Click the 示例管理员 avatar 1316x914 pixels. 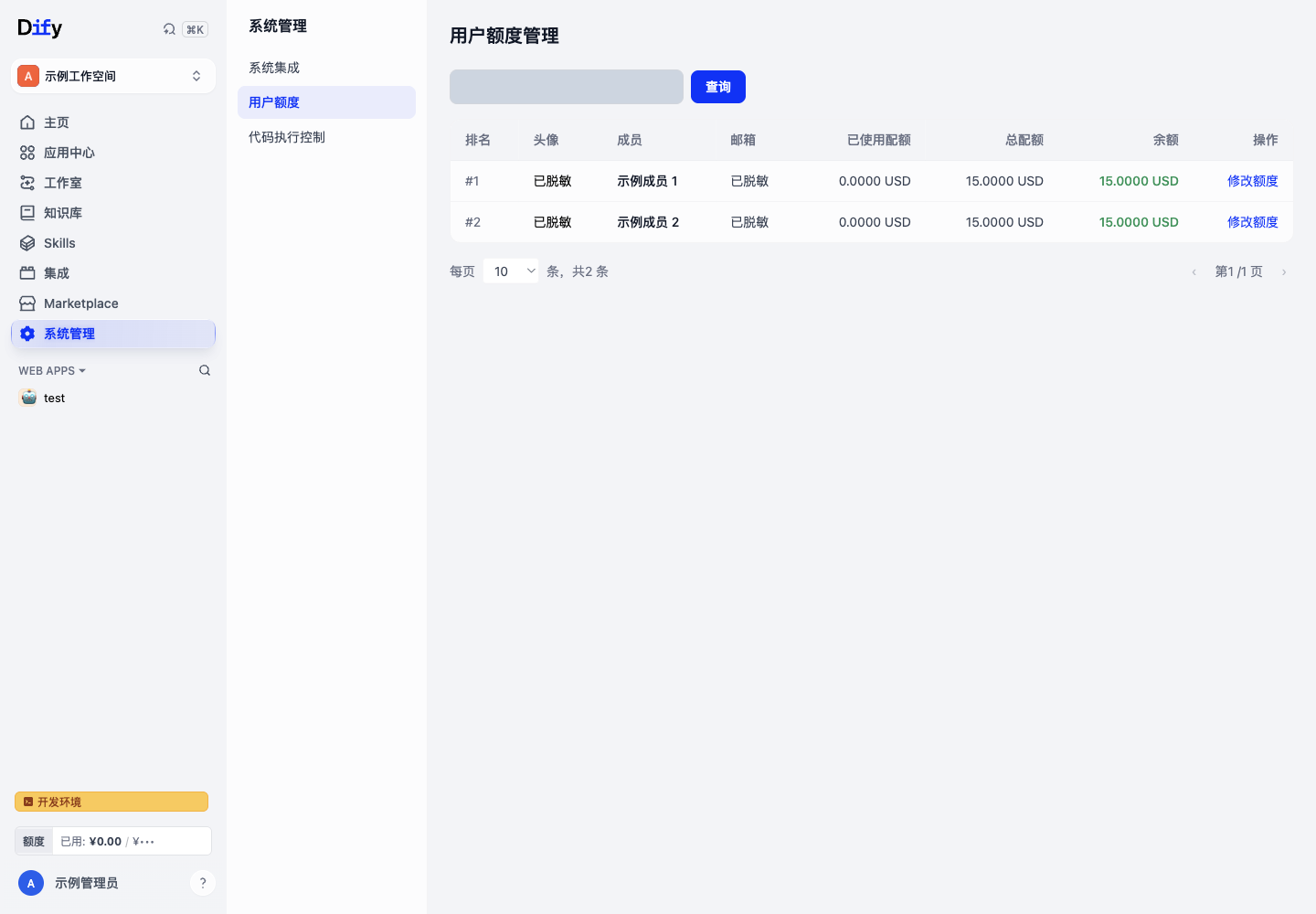(x=31, y=883)
